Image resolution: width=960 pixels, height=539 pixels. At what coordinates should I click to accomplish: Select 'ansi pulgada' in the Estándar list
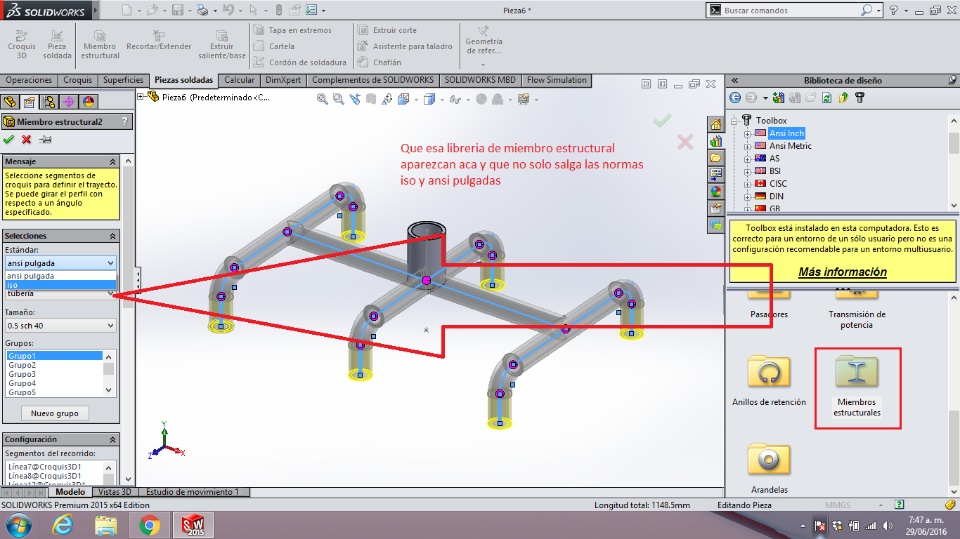click(61, 276)
